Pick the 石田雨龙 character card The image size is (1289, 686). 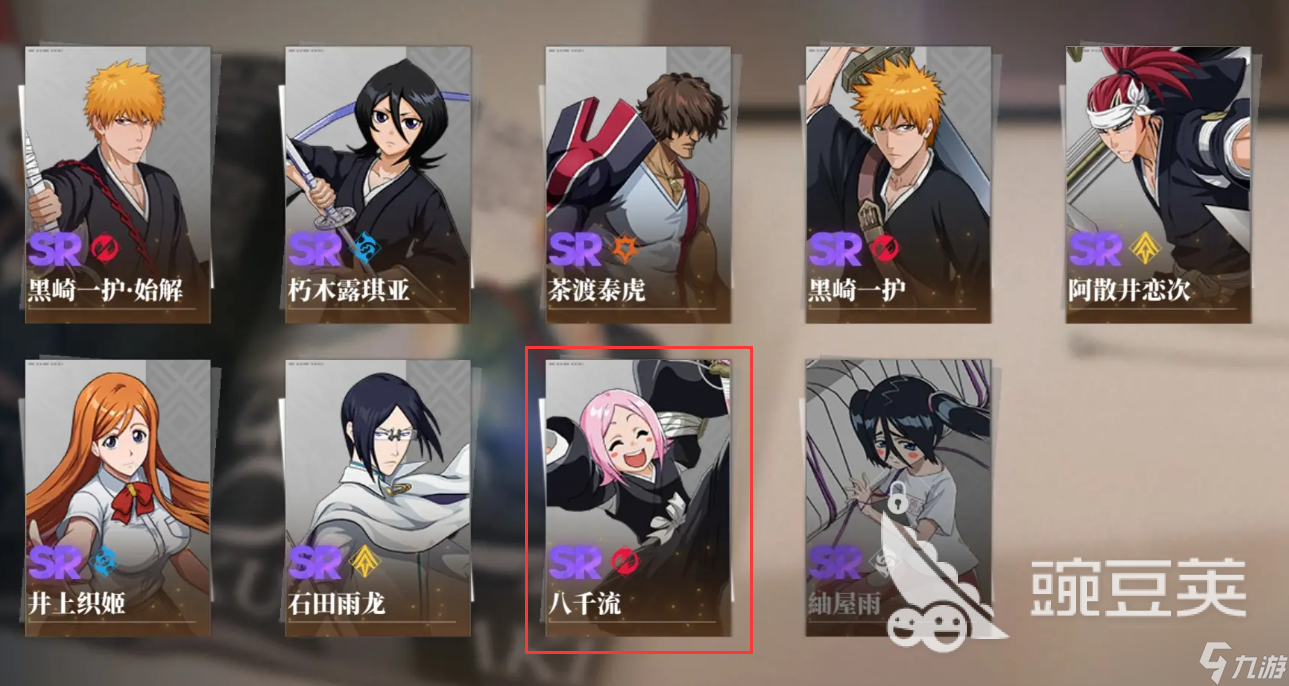click(378, 498)
